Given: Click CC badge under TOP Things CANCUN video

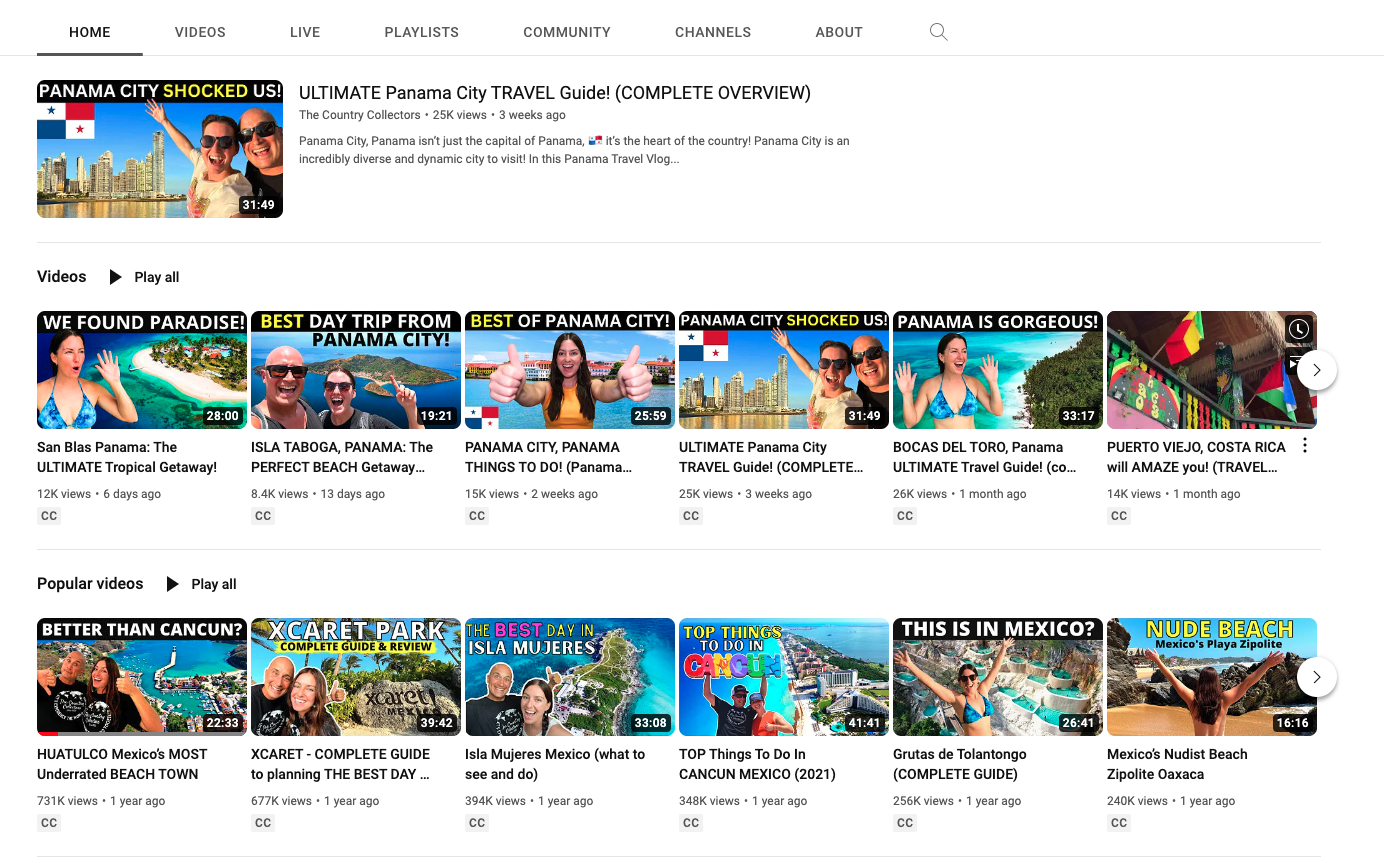Looking at the screenshot, I should (x=691, y=823).
